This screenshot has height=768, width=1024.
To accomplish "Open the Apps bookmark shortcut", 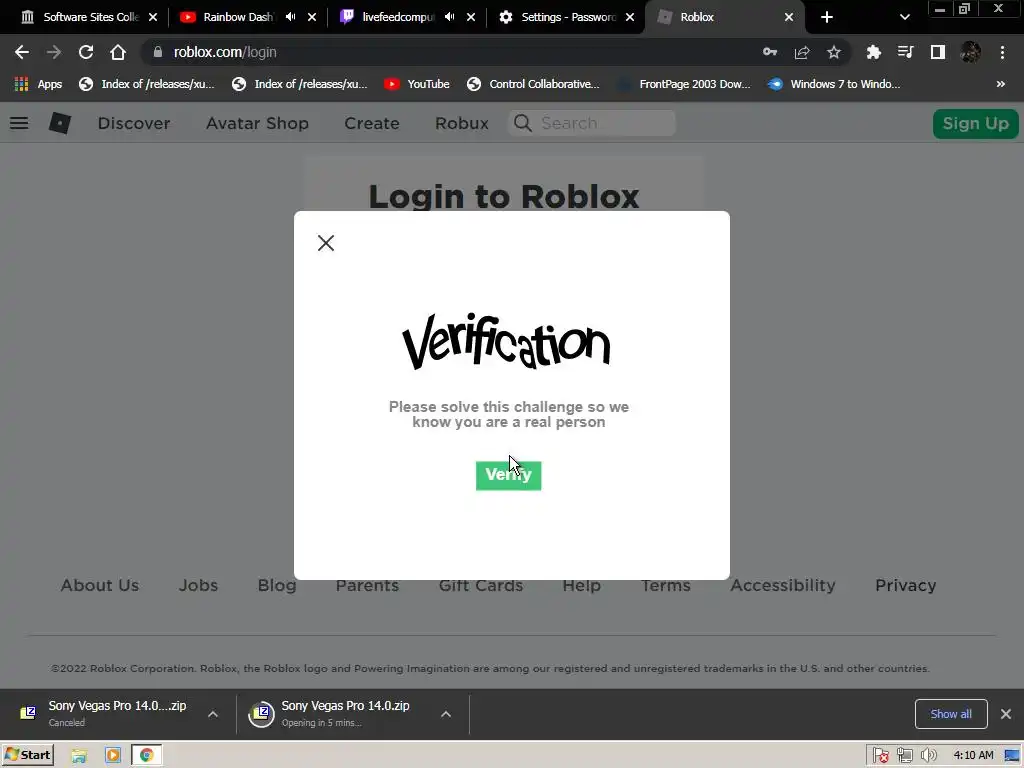I will pos(38,84).
